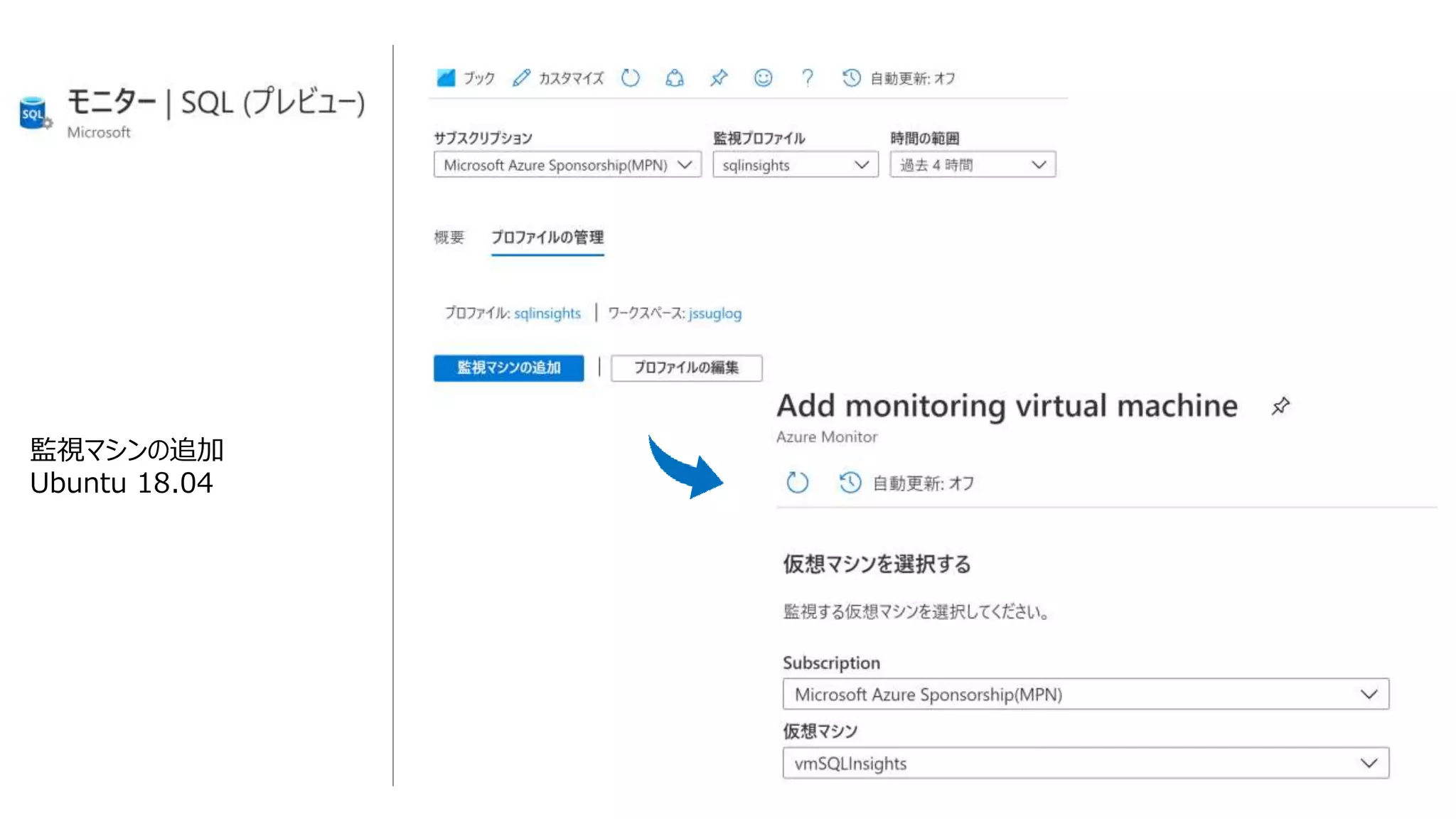Click the 仮想マシンを選択する heading
1456x819 pixels.
tap(877, 564)
